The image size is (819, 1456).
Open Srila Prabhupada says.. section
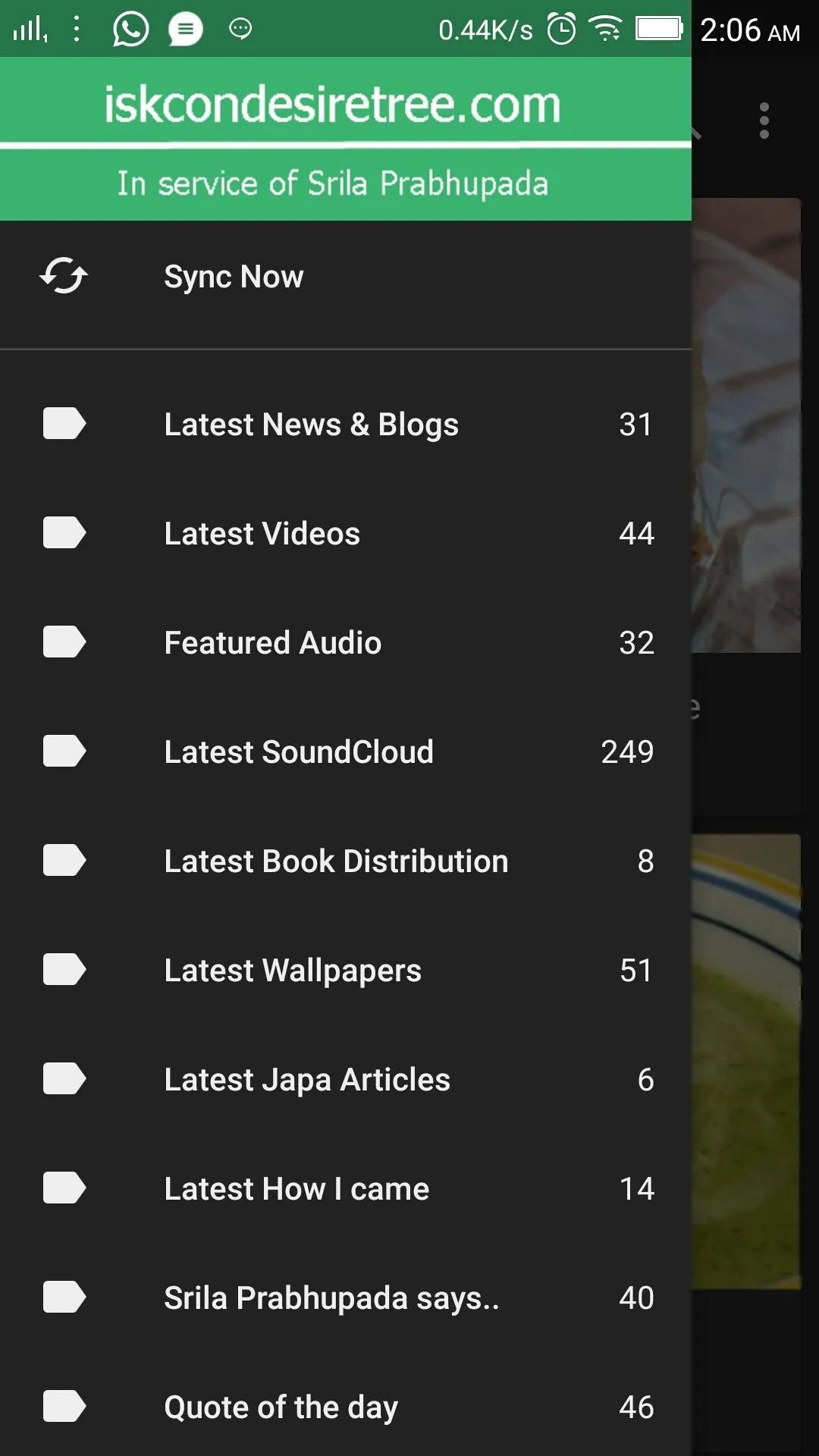pyautogui.click(x=331, y=1298)
